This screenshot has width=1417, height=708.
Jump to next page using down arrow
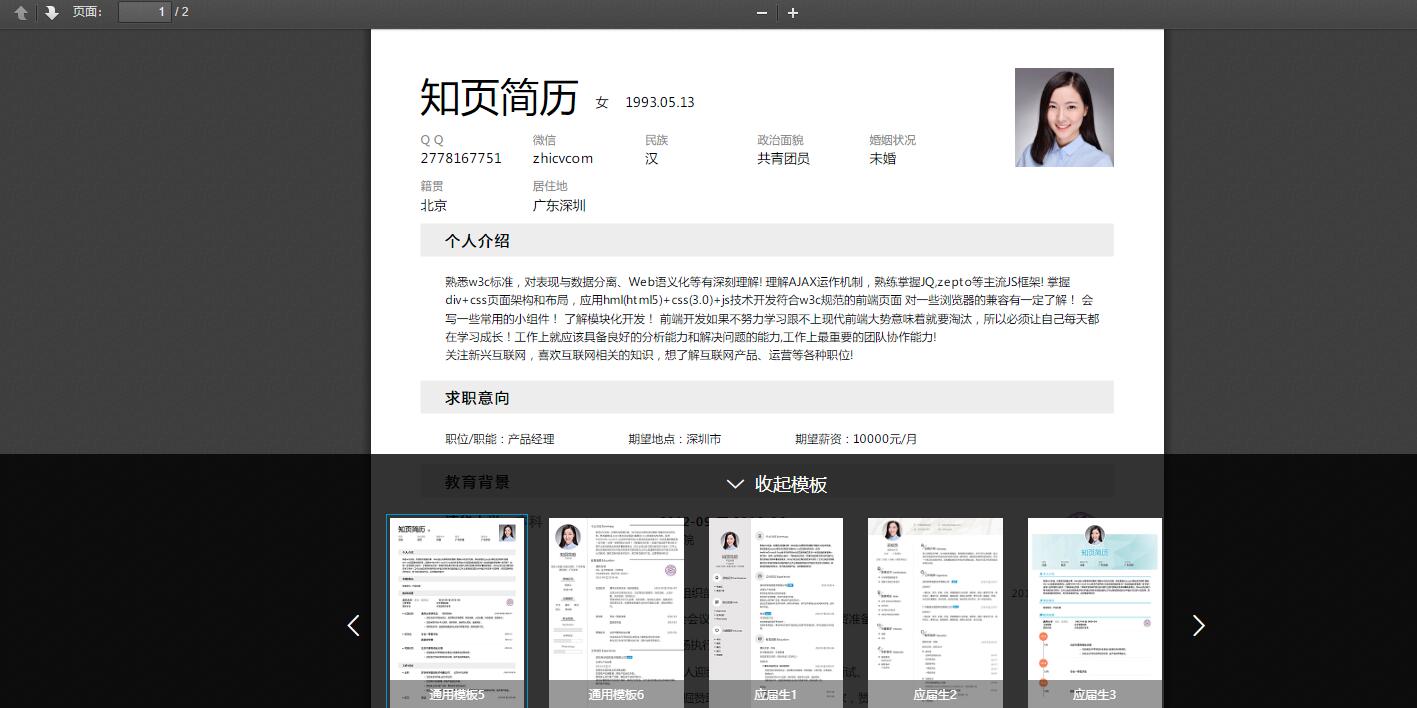click(52, 13)
